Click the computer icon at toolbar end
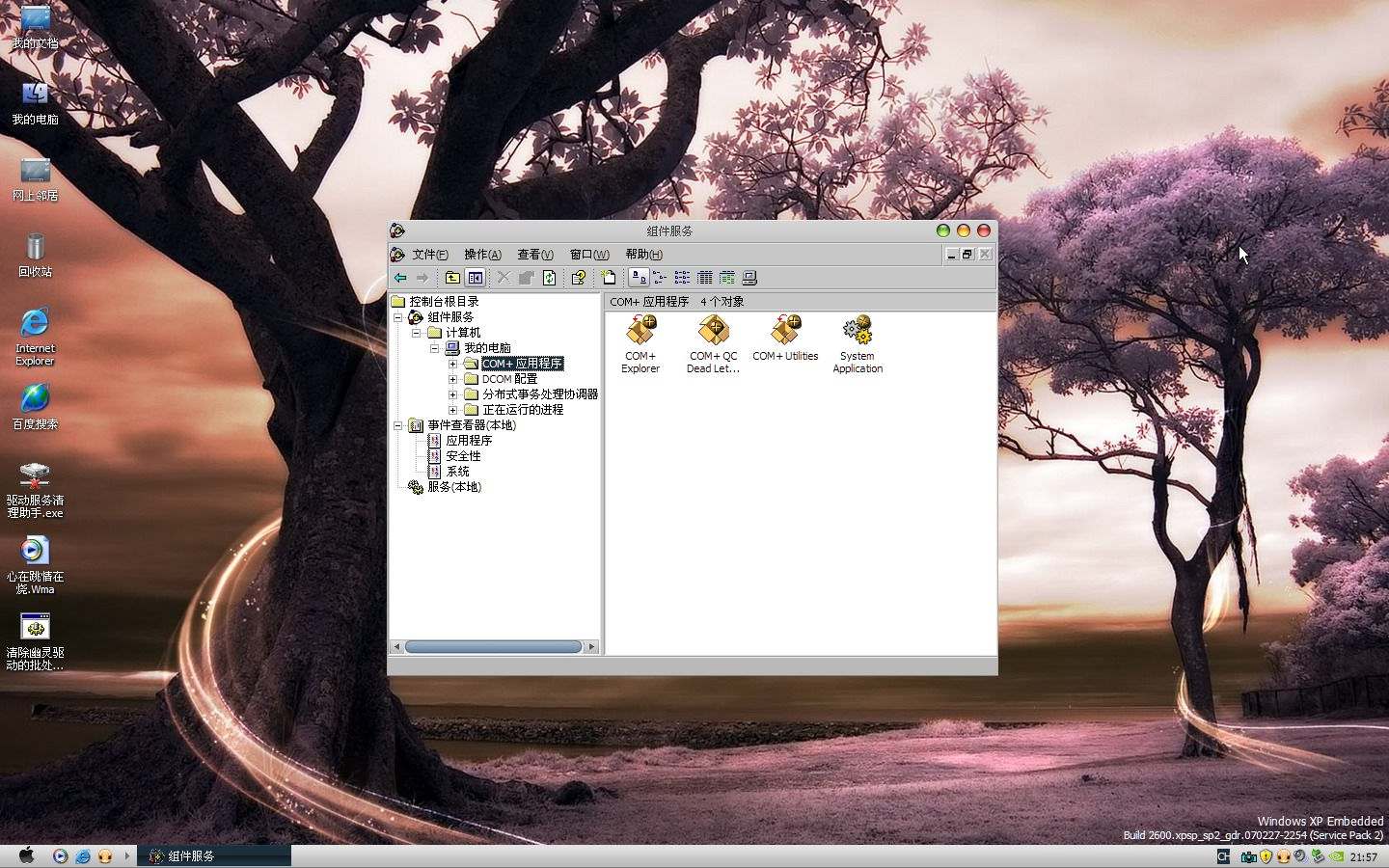This screenshot has height=868, width=1389. coord(749,278)
